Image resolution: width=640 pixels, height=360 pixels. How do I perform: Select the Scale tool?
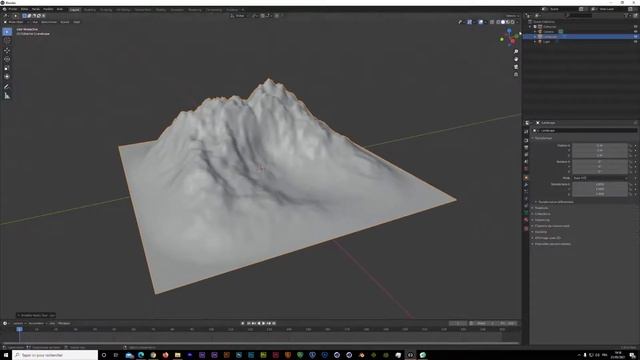[7, 68]
